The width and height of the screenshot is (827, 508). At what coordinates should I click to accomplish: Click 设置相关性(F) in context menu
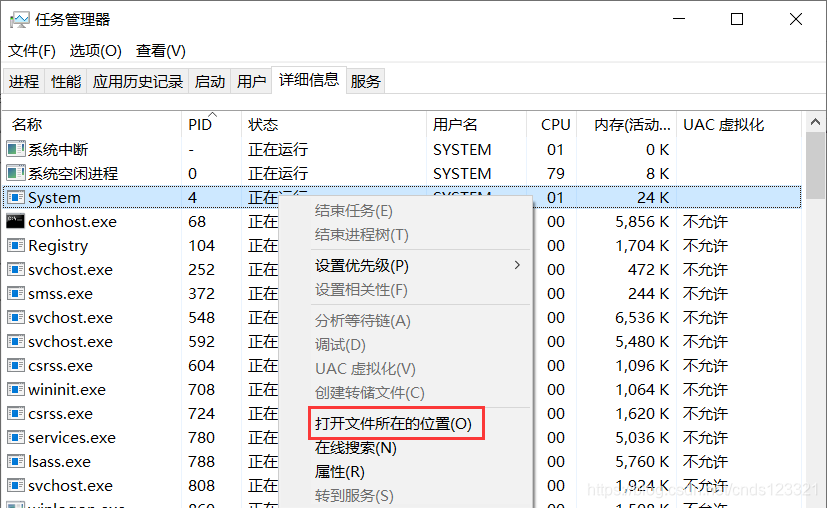[x=361, y=290]
